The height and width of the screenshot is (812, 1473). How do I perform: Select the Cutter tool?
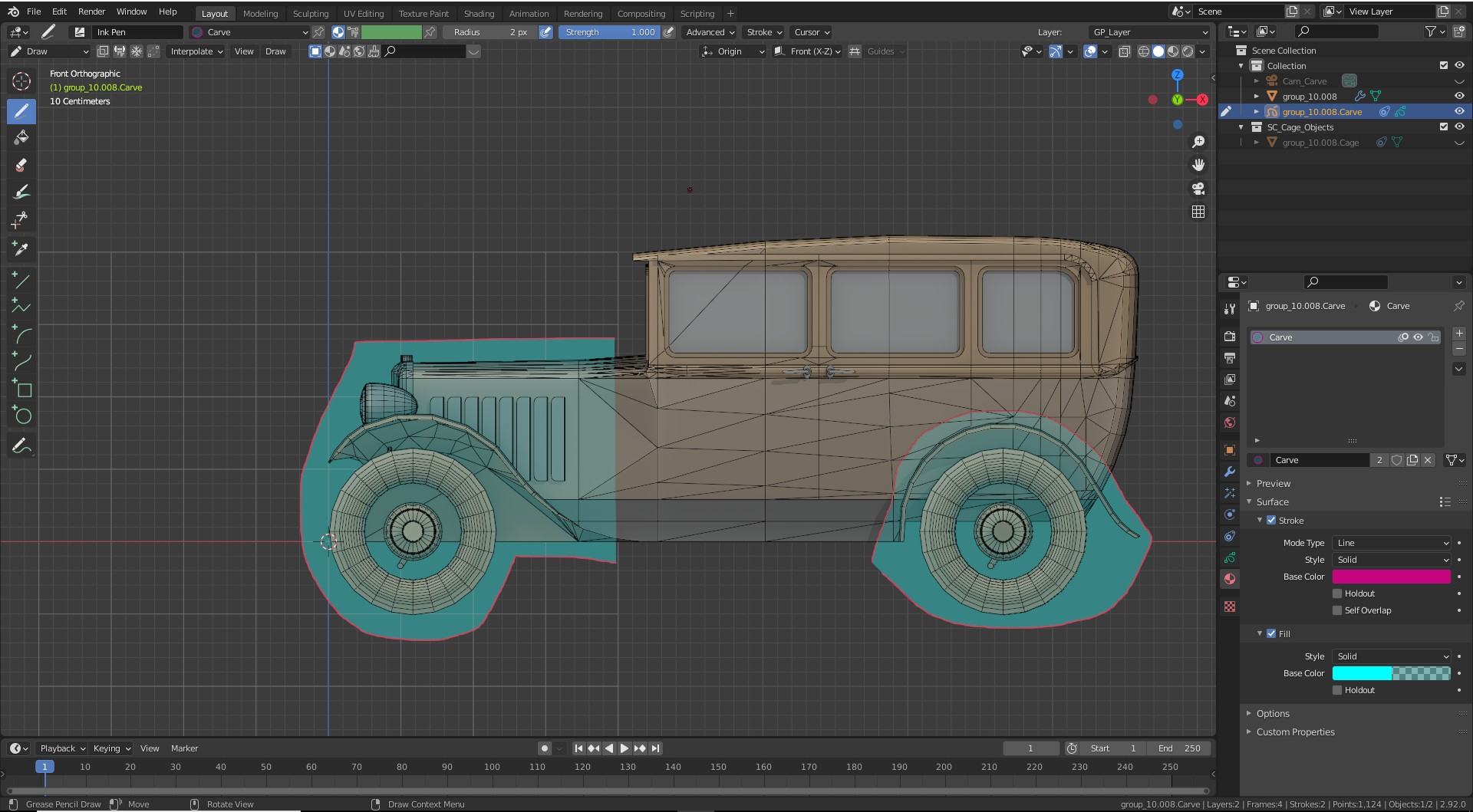[x=21, y=220]
